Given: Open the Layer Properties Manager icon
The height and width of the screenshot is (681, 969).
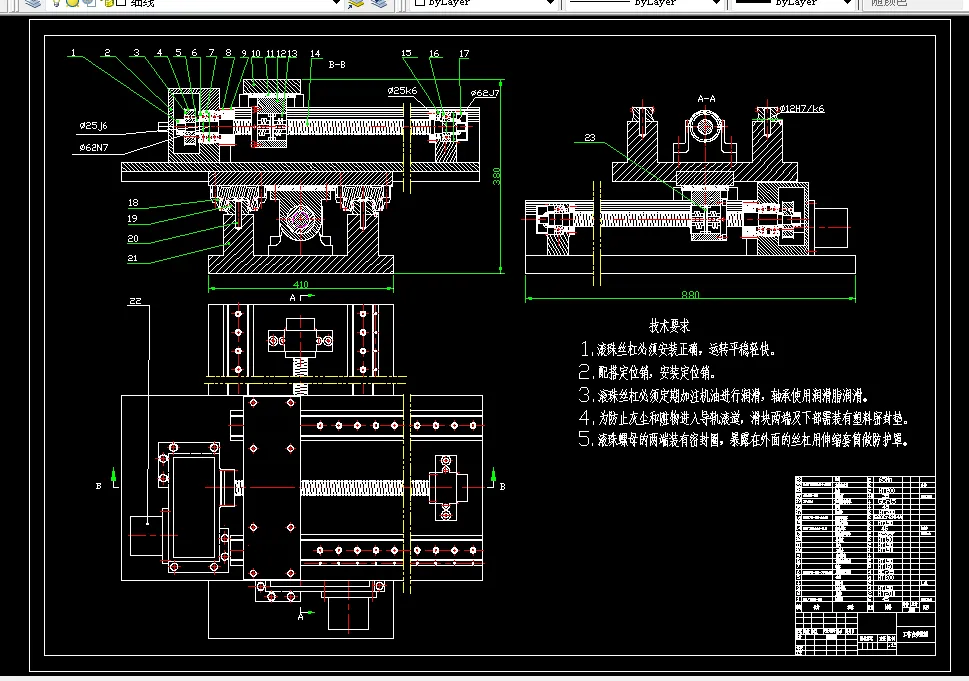Looking at the screenshot, I should [x=32, y=4].
